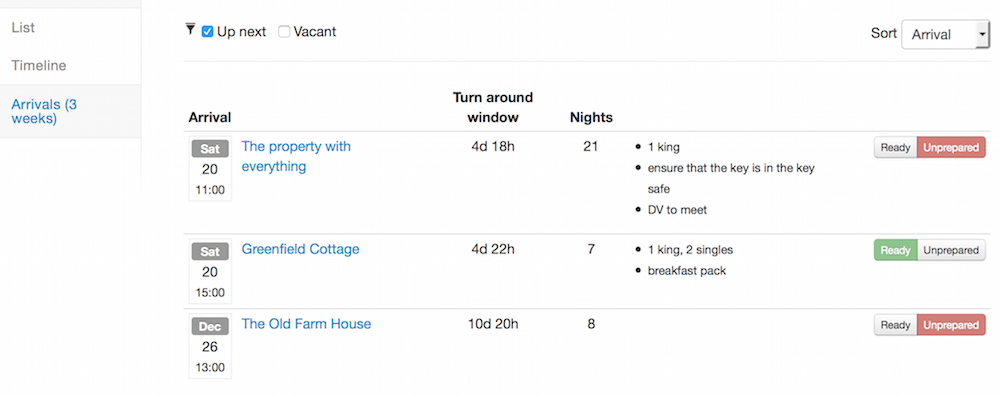The height and width of the screenshot is (395, 1000).
Task: Switch to the List view
Action: 23,27
